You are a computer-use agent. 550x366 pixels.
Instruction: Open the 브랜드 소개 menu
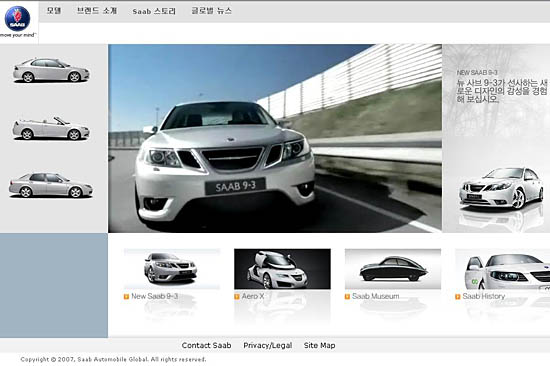click(97, 11)
